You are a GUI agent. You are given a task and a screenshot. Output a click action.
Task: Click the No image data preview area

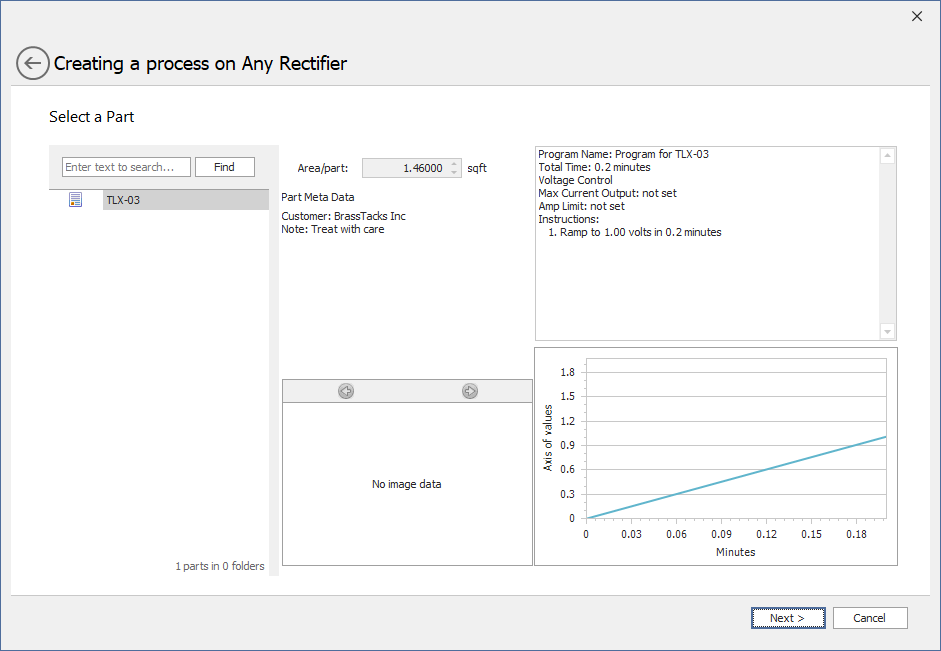click(x=406, y=484)
